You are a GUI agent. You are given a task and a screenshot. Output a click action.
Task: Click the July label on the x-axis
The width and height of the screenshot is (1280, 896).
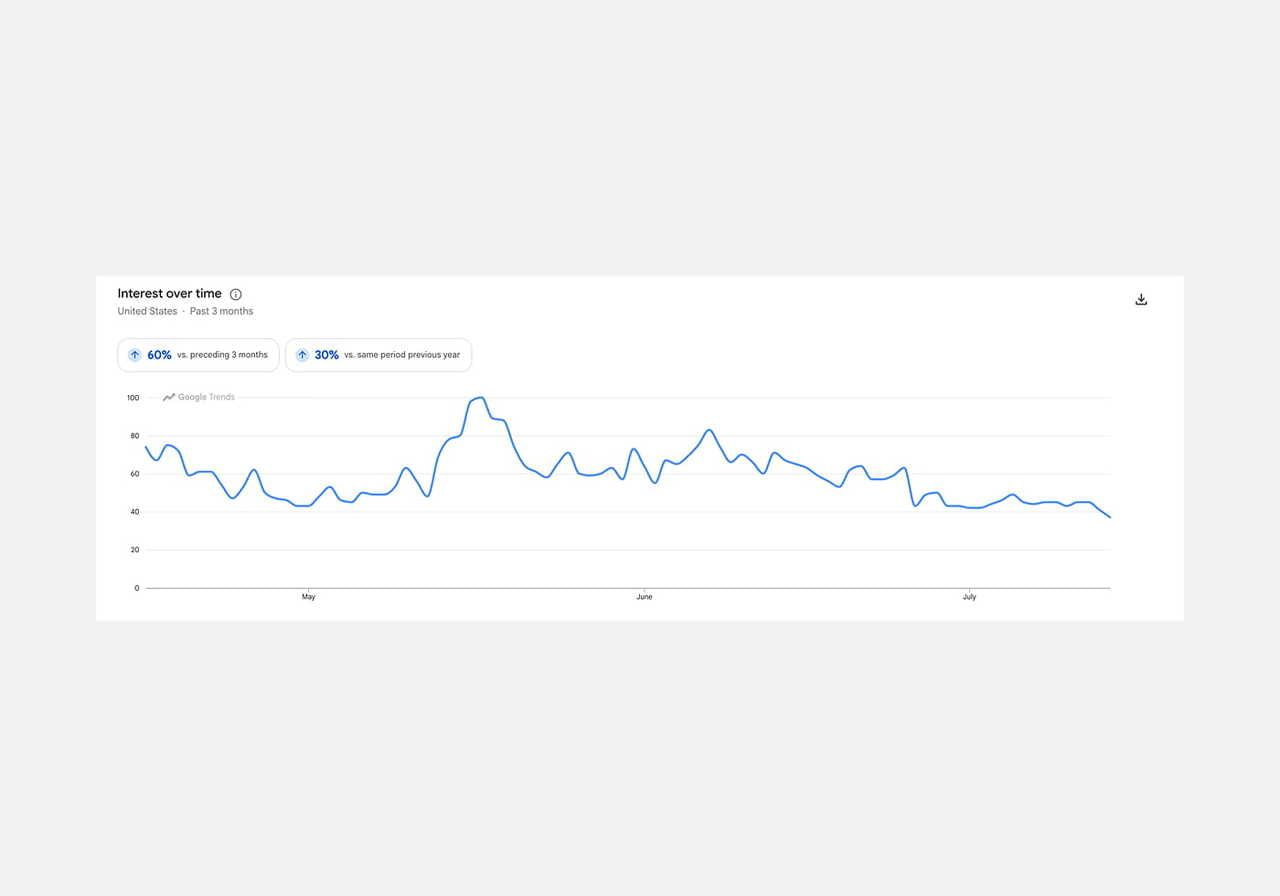[969, 597]
